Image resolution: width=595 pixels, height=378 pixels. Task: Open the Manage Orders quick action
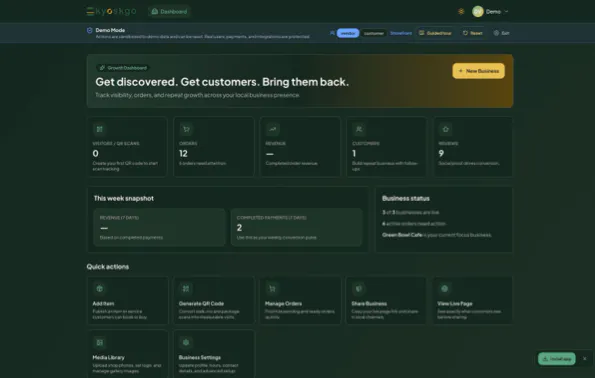click(x=300, y=301)
